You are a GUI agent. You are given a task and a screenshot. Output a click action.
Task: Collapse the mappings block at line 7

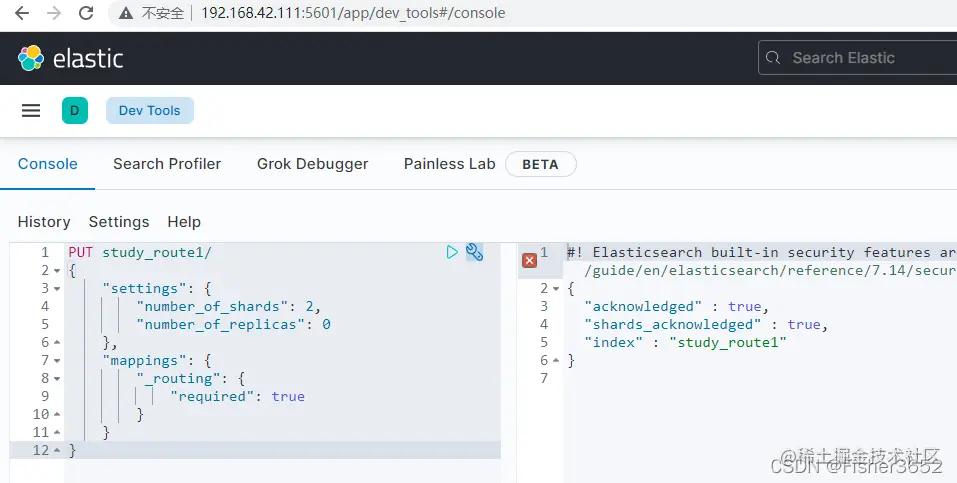pyautogui.click(x=57, y=360)
